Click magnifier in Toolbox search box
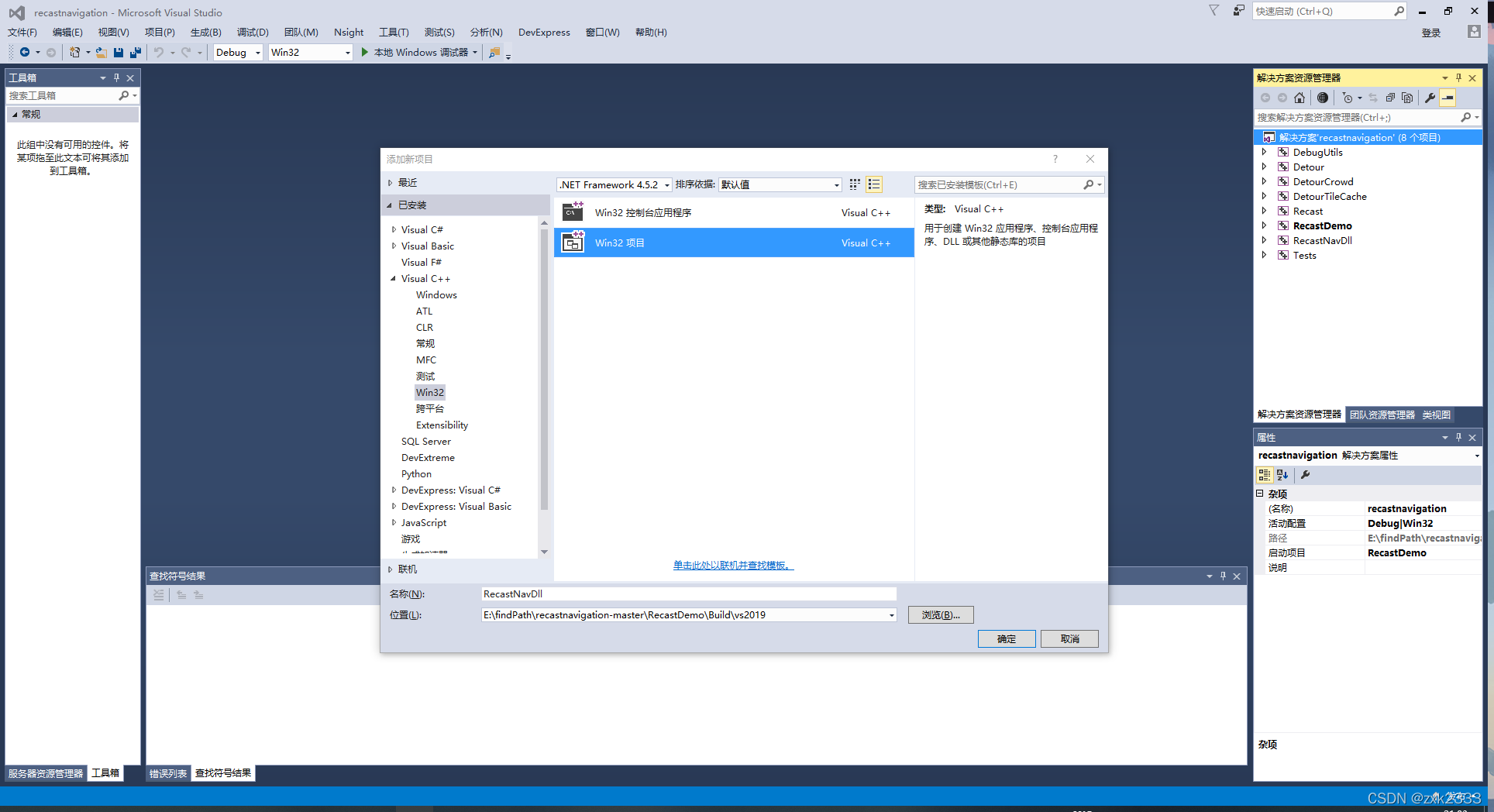The width and height of the screenshot is (1494, 812). (123, 95)
